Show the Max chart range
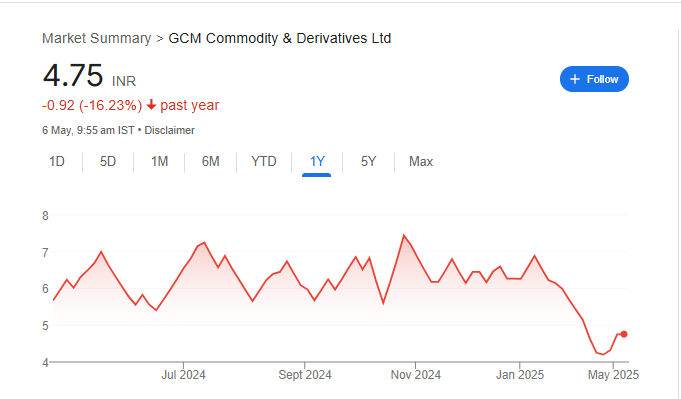The height and width of the screenshot is (399, 681). (x=421, y=162)
